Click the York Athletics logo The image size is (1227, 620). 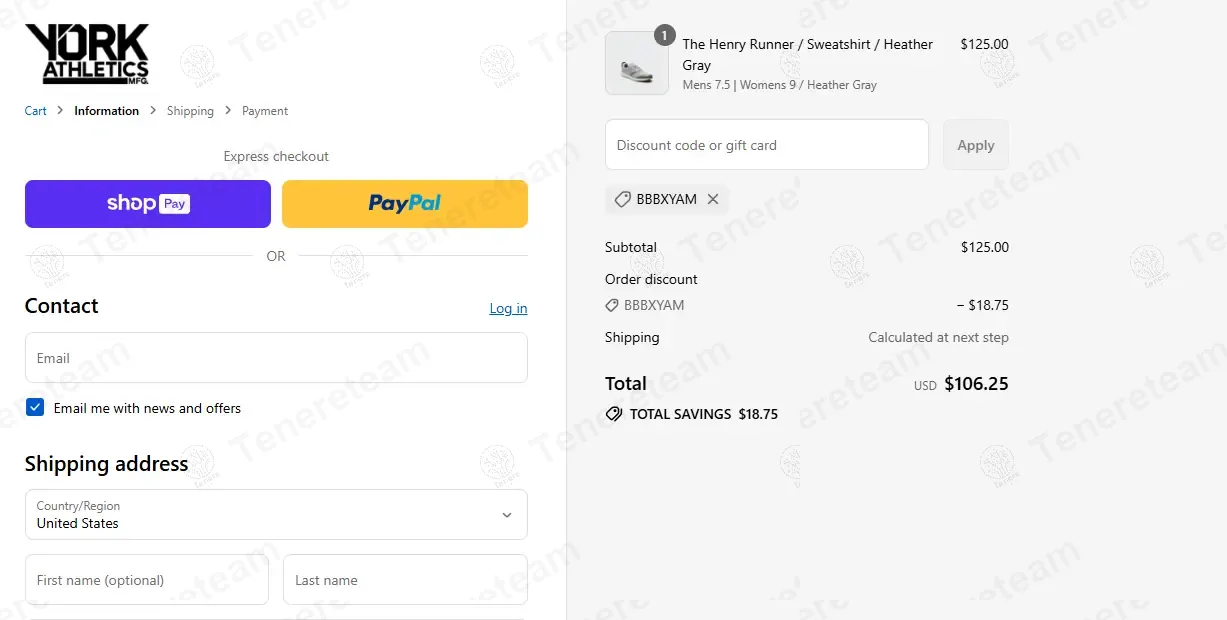(87, 54)
